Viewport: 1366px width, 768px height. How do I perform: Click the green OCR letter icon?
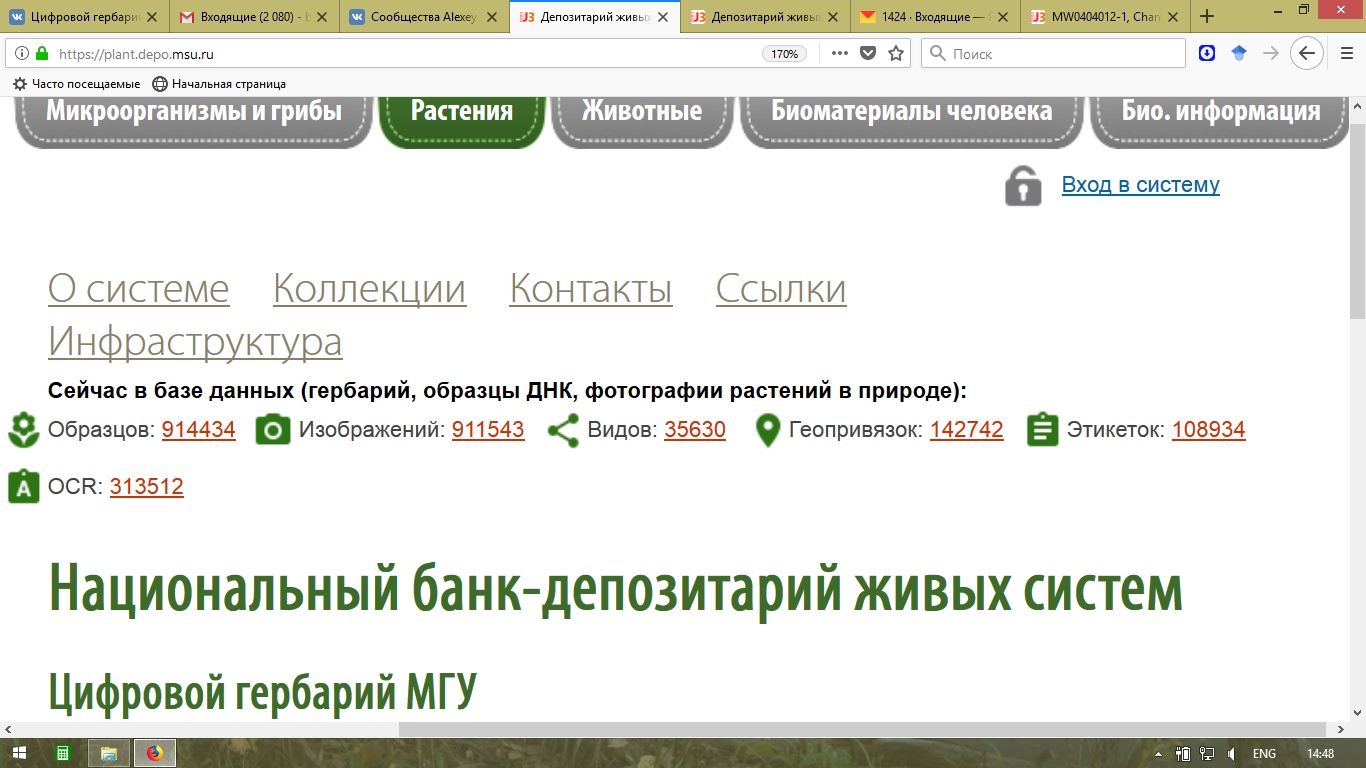tap(23, 487)
